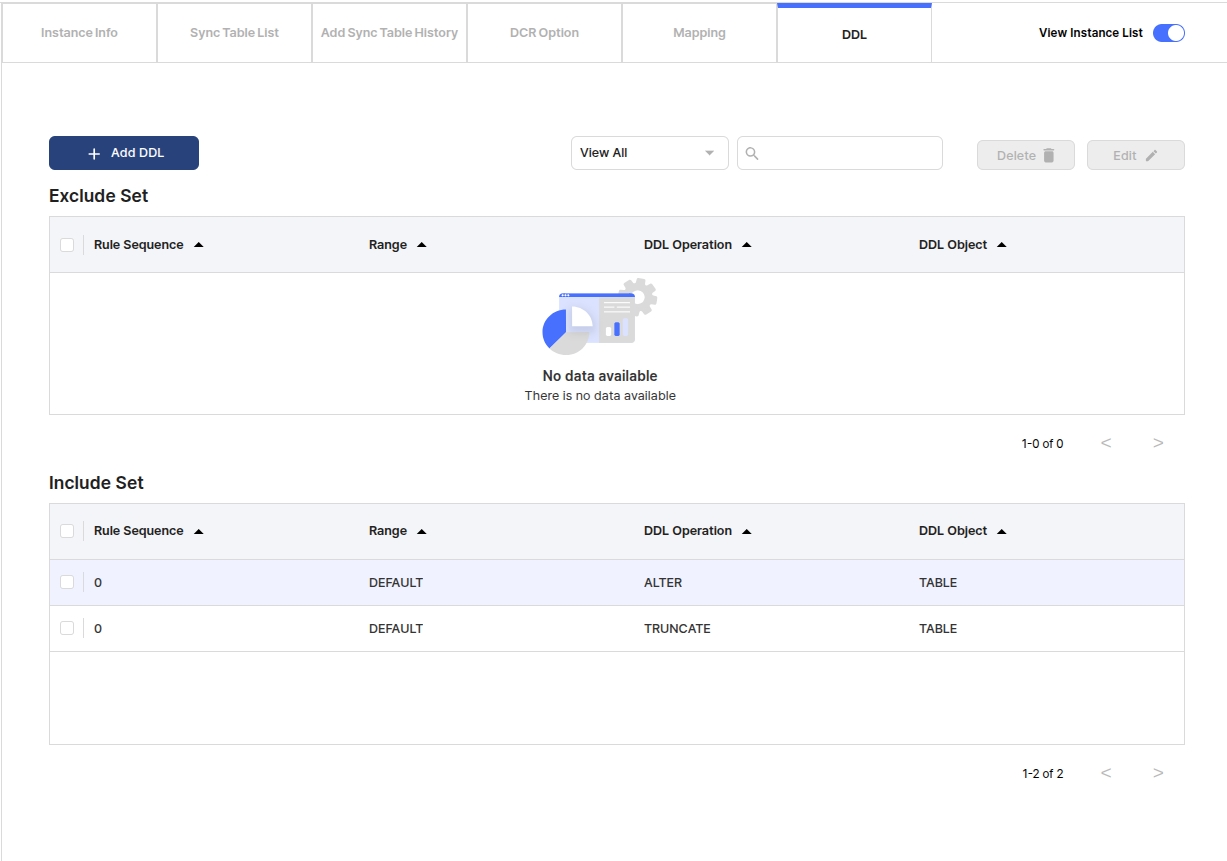Sort Exclude Set by Range arrow
Image resolution: width=1227 pixels, height=861 pixels.
tap(422, 245)
